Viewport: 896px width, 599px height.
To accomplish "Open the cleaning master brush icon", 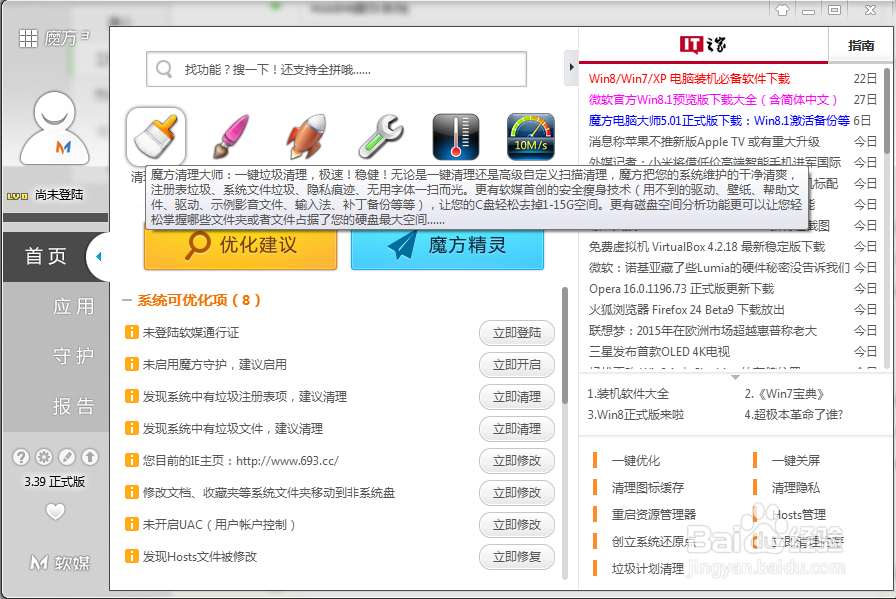I will click(156, 137).
